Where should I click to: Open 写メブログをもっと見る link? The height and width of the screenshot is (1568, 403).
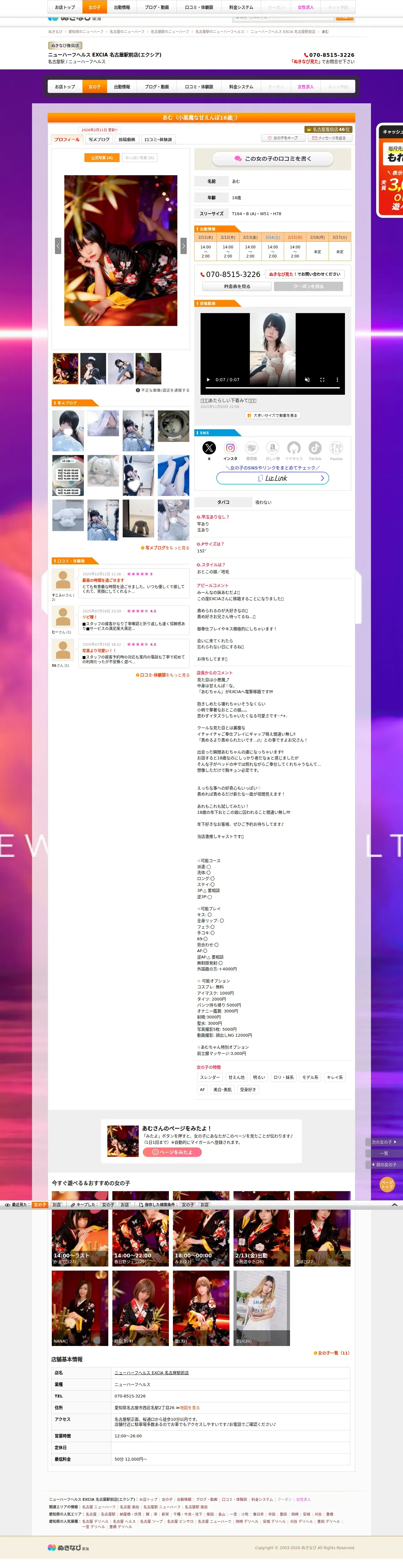click(x=165, y=548)
